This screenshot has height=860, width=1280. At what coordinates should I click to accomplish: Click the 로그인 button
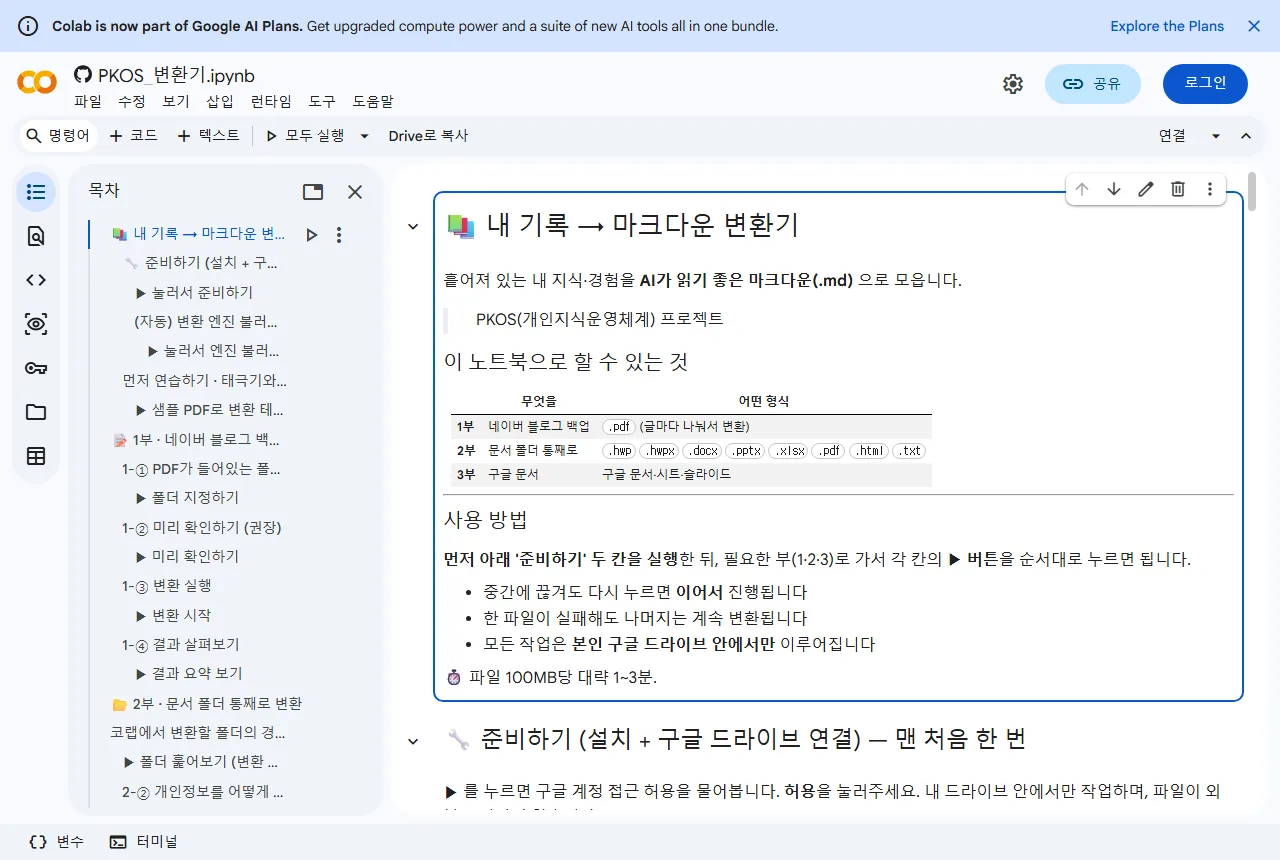click(1205, 84)
